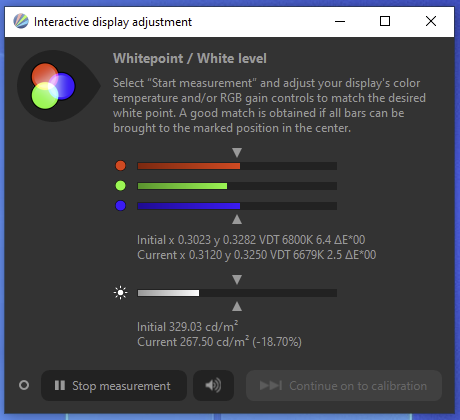Maximize the Interactive display adjustment window
460x420 pixels.
(x=385, y=21)
